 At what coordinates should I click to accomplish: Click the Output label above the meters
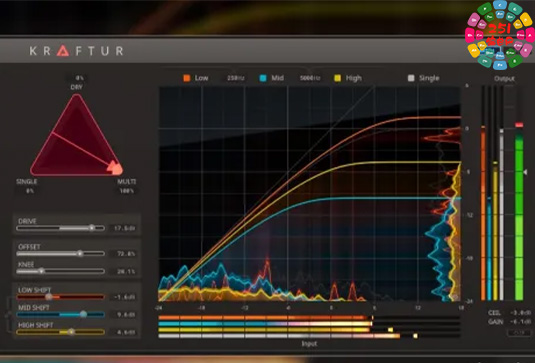[504, 78]
